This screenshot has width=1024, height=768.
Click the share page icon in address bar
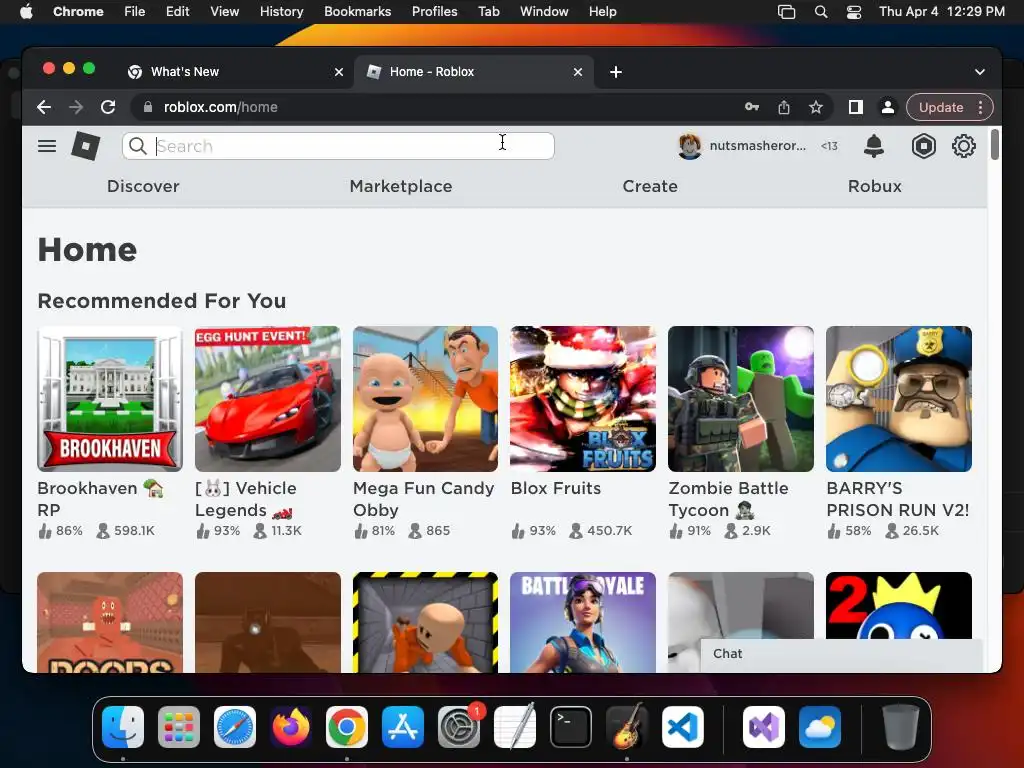784,107
